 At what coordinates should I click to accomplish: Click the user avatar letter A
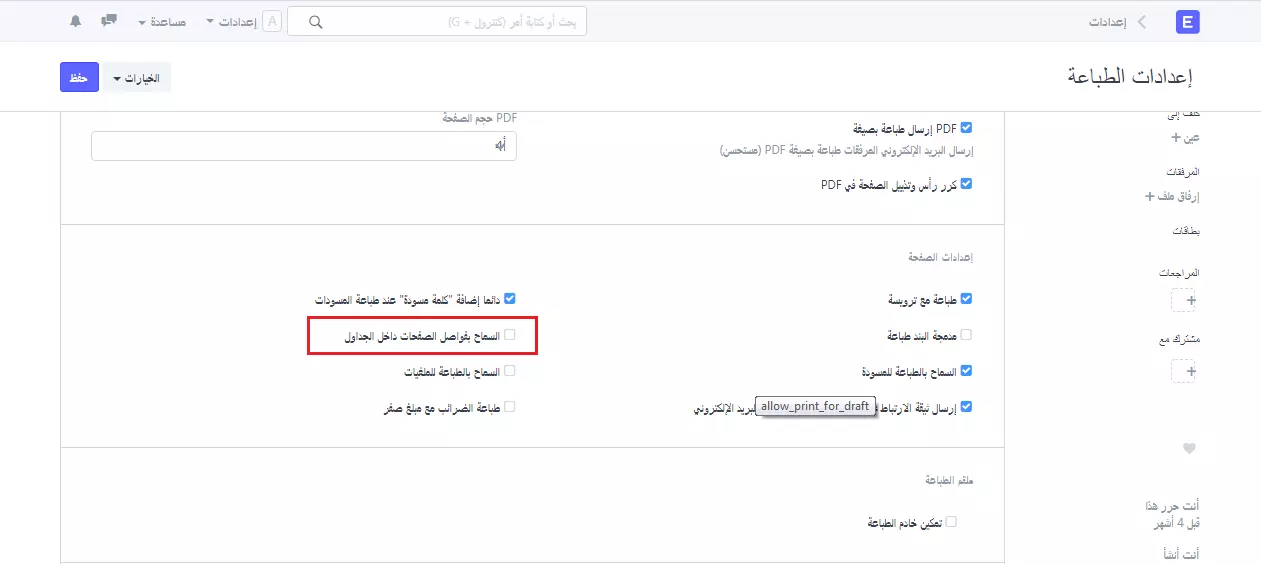(272, 21)
